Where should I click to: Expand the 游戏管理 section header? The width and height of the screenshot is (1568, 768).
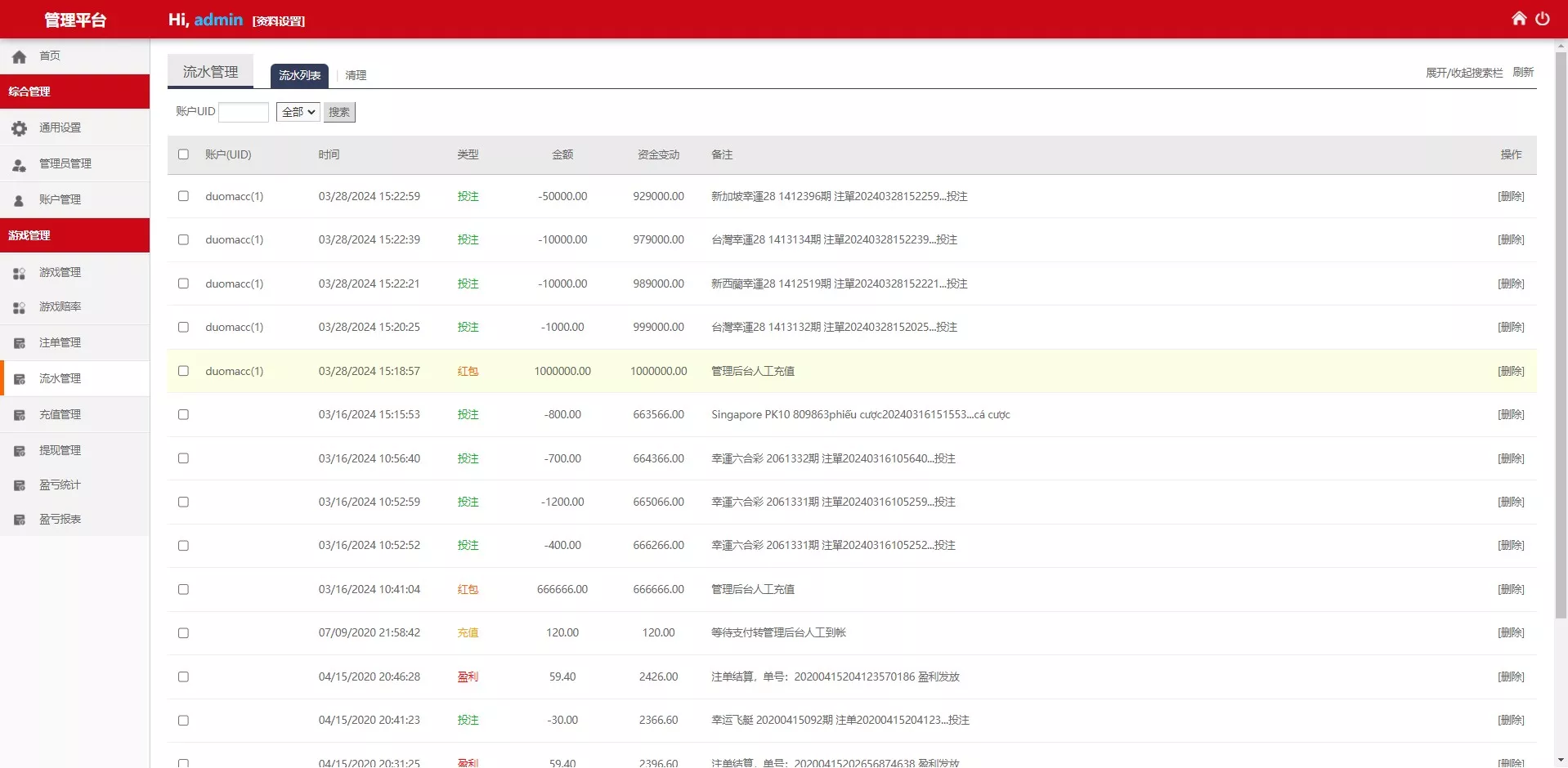29,234
